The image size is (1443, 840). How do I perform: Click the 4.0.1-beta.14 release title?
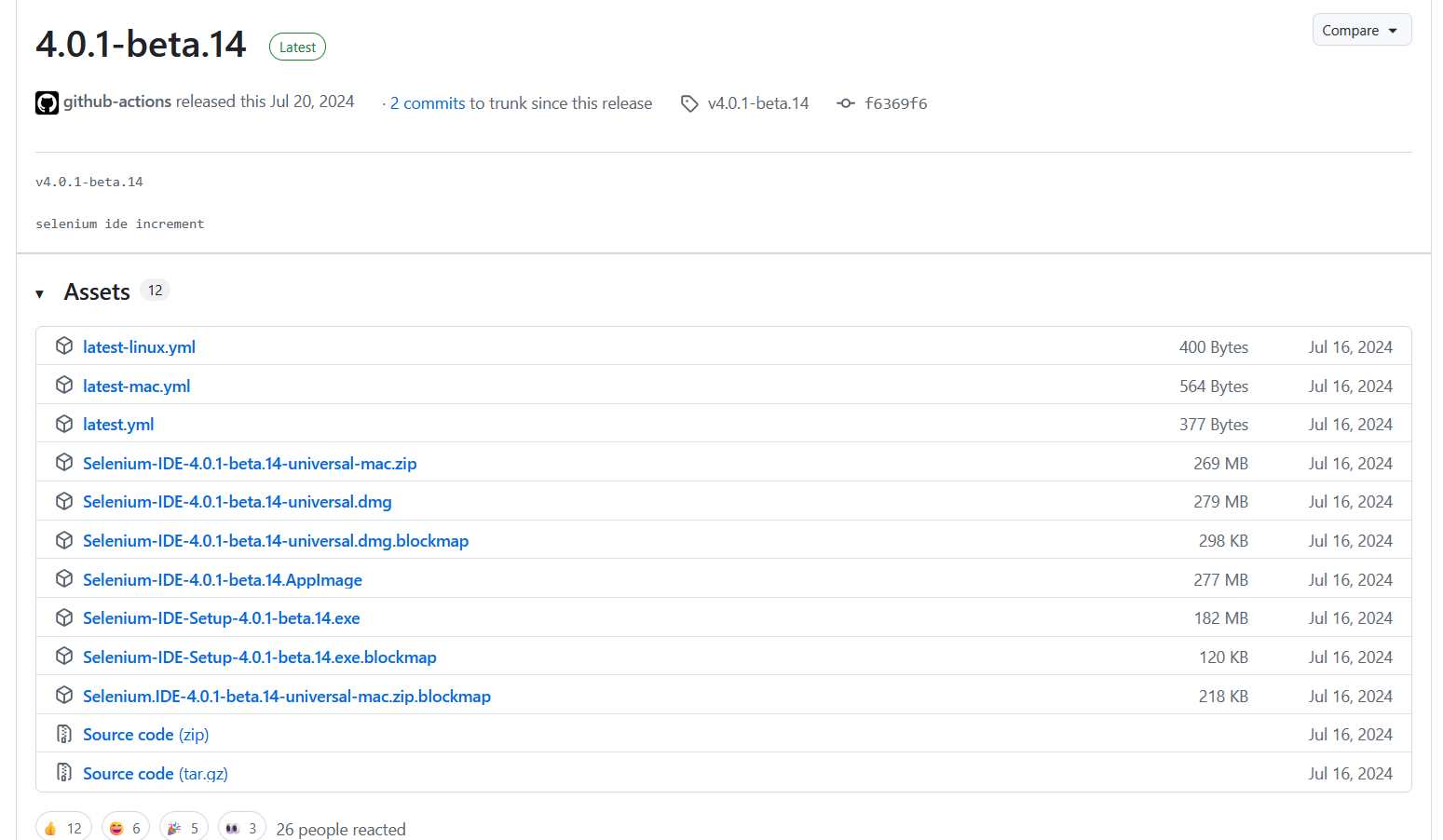point(141,44)
